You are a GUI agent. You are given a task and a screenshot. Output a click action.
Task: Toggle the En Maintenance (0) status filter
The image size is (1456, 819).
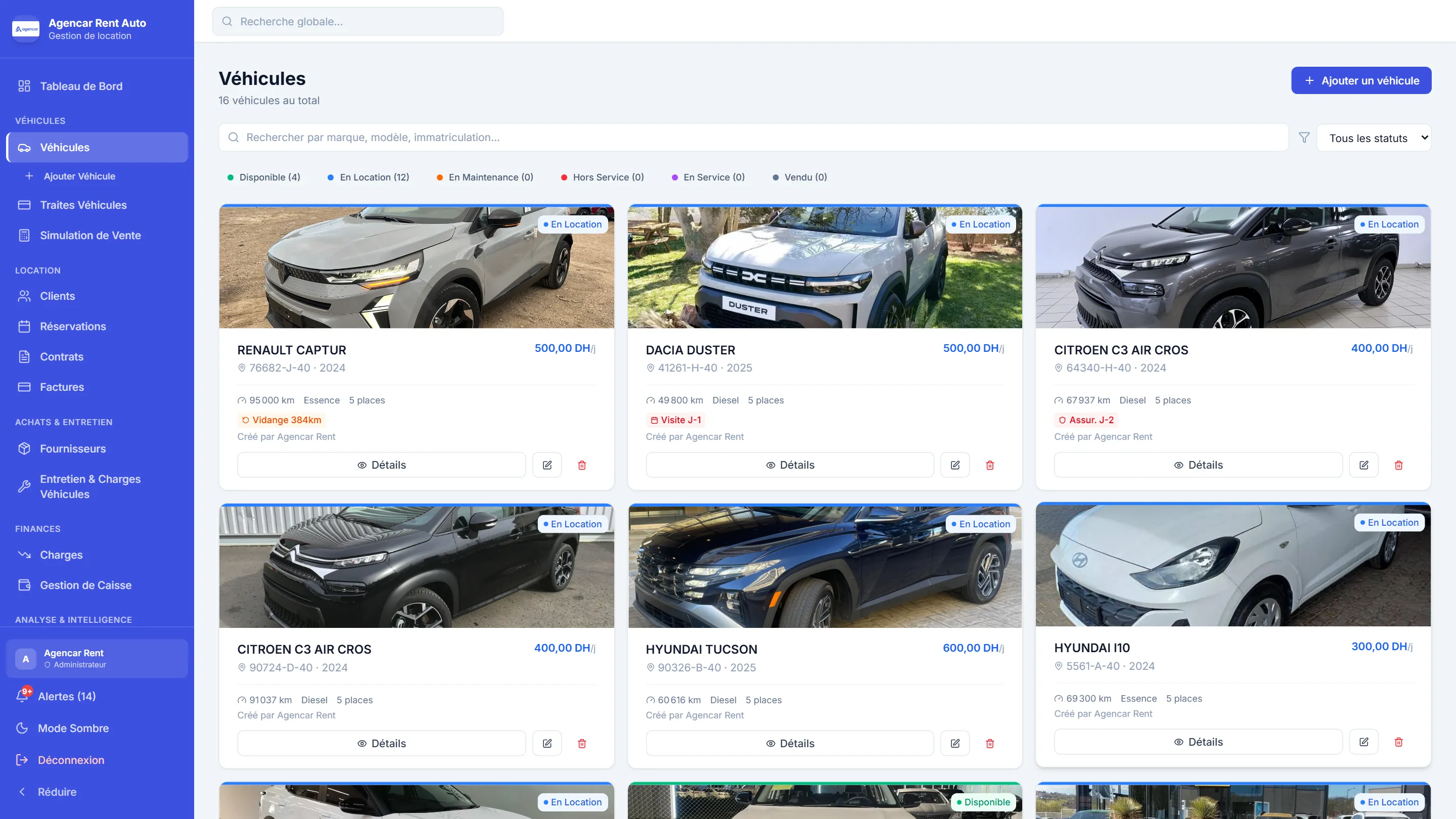[484, 177]
